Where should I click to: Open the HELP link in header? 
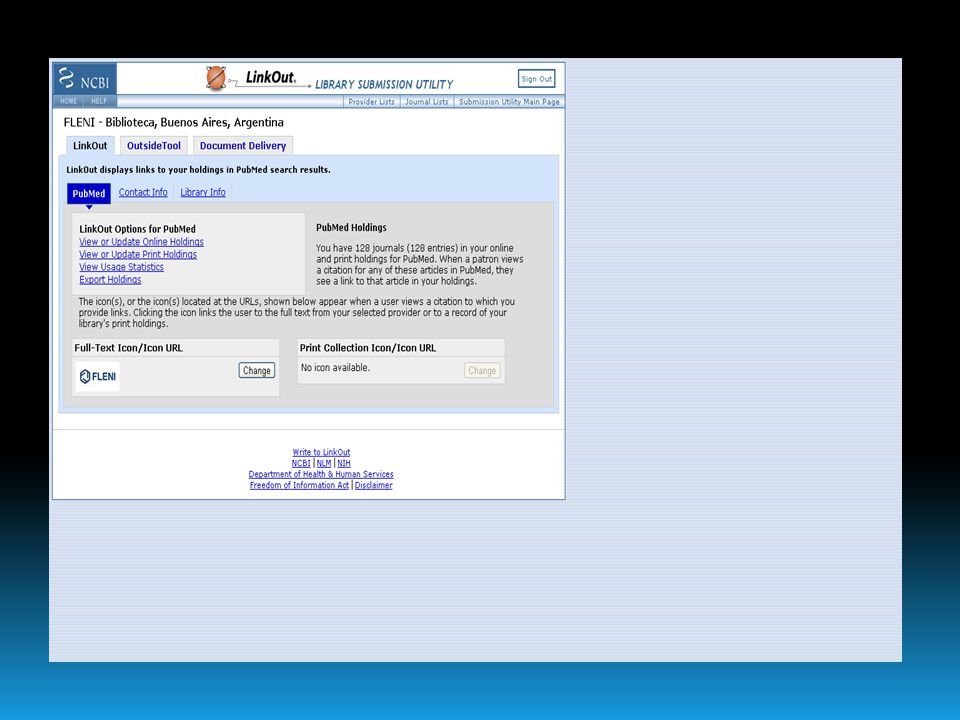click(x=99, y=101)
